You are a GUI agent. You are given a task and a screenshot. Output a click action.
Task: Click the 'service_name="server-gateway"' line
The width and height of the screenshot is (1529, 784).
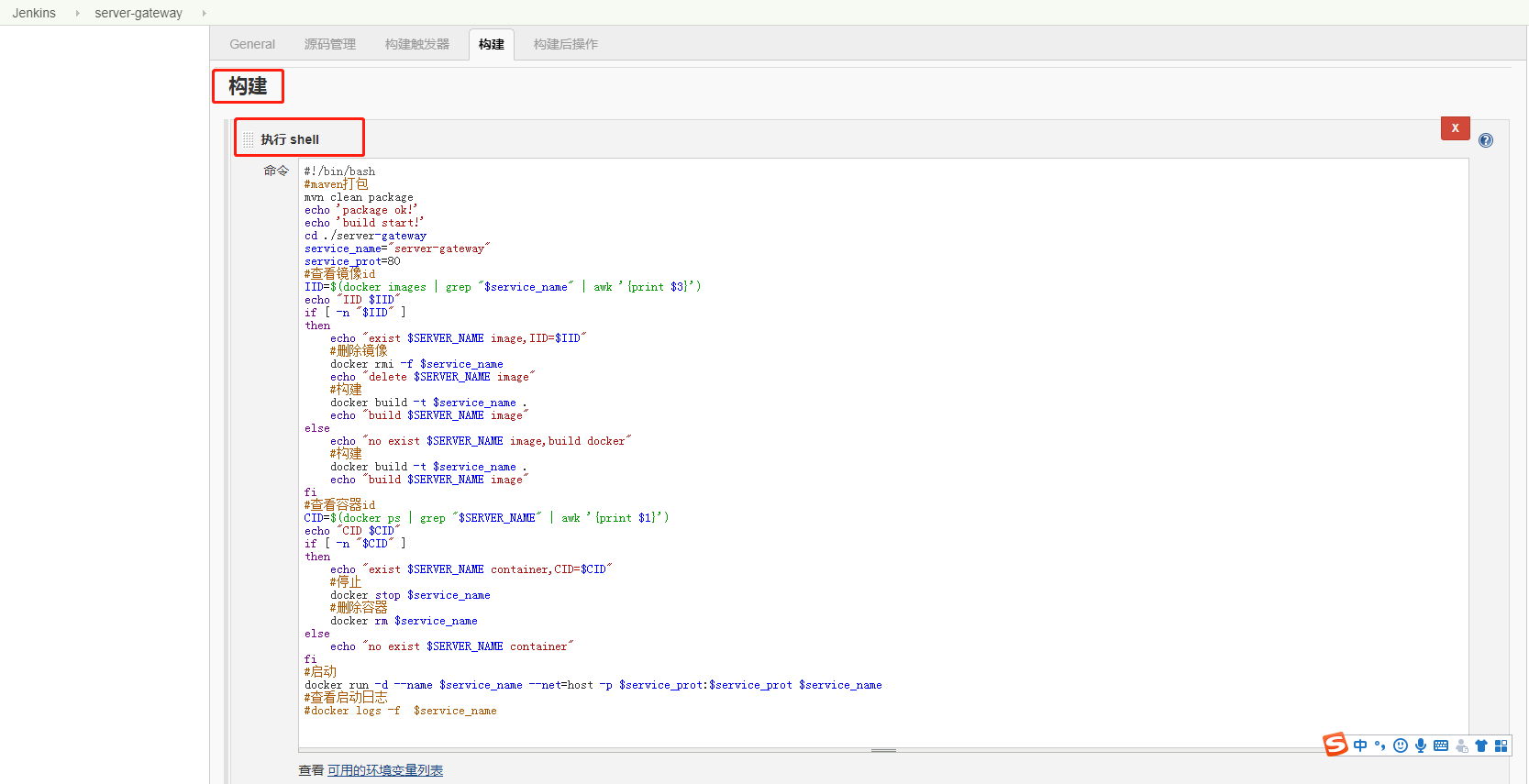point(397,248)
